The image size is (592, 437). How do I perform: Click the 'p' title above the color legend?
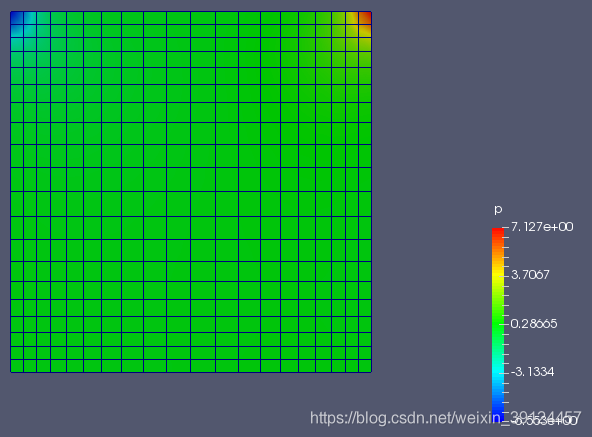tap(498, 210)
